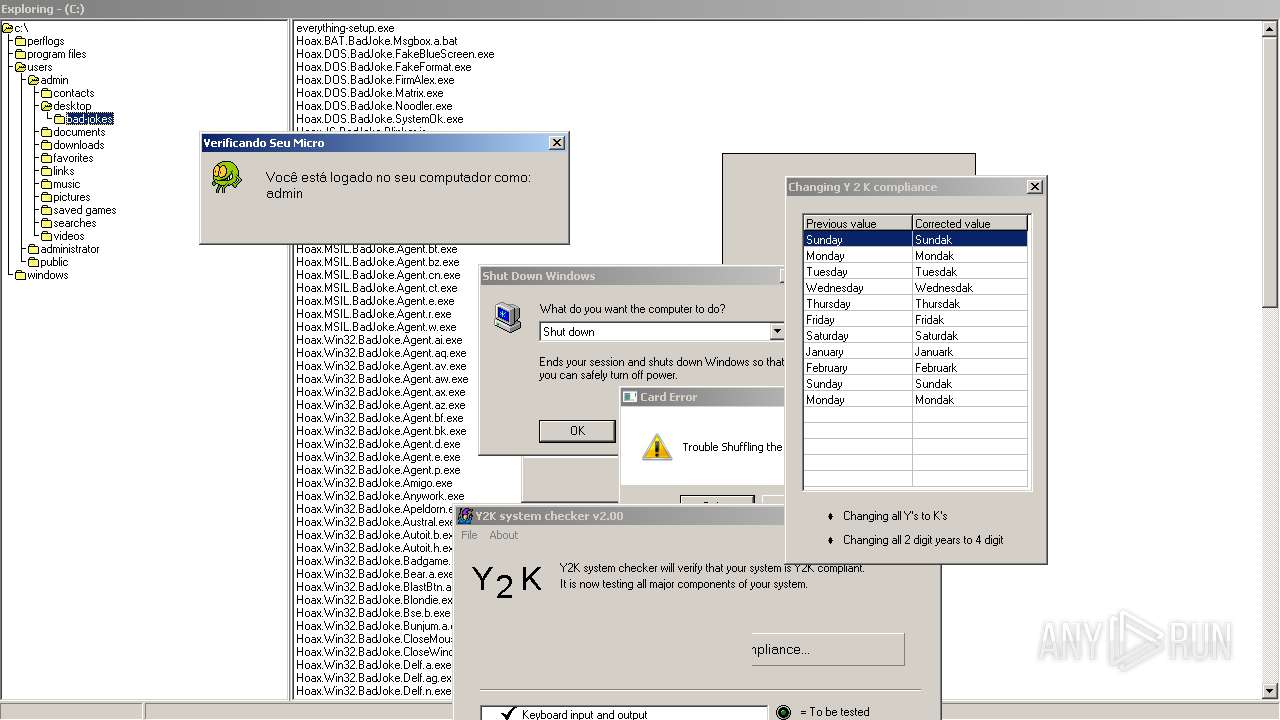Click the 'Fridak' corrected value cell

point(970,320)
